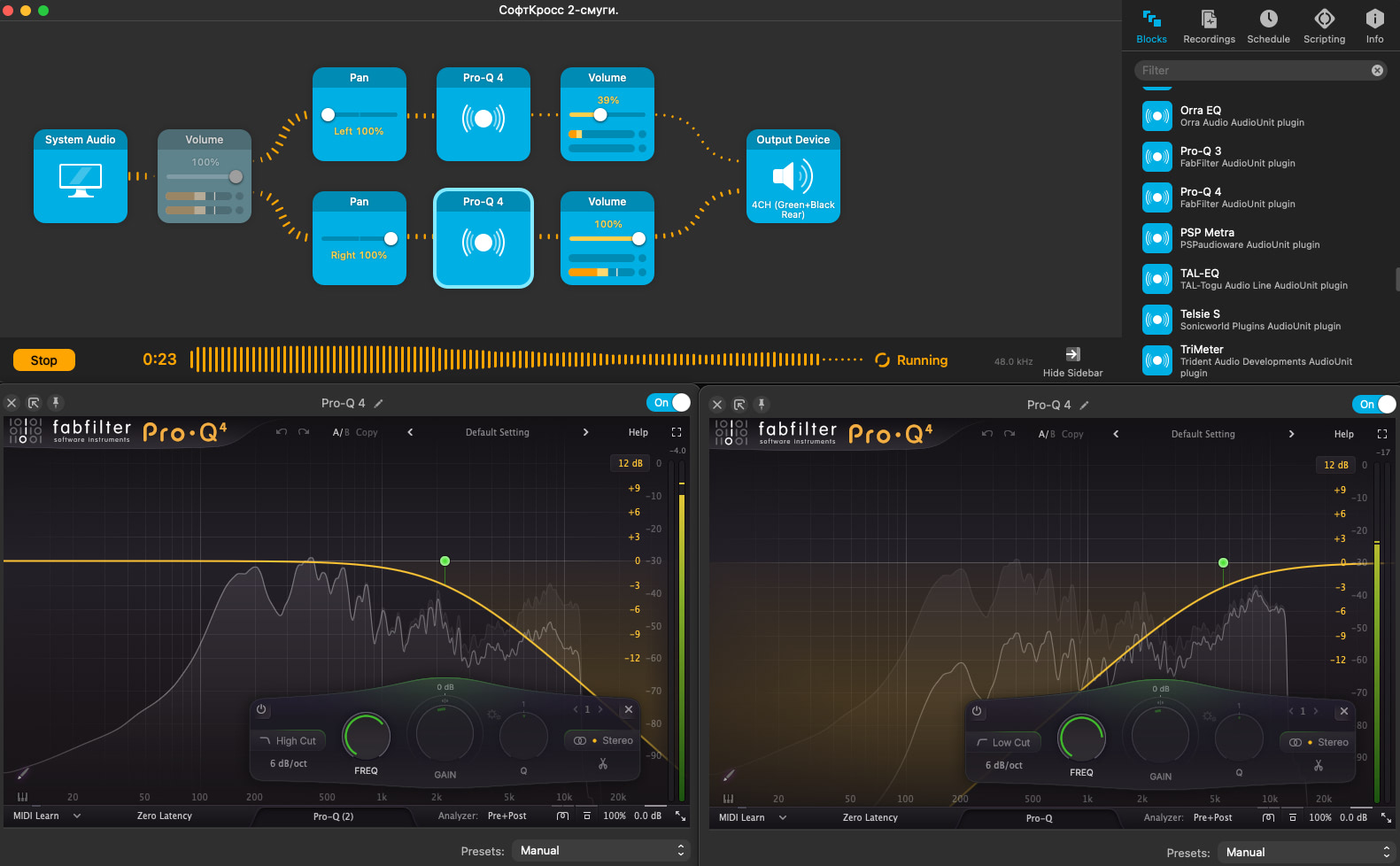The height and width of the screenshot is (866, 1400).
Task: Open the Schedule panel icon
Action: pos(1268,19)
